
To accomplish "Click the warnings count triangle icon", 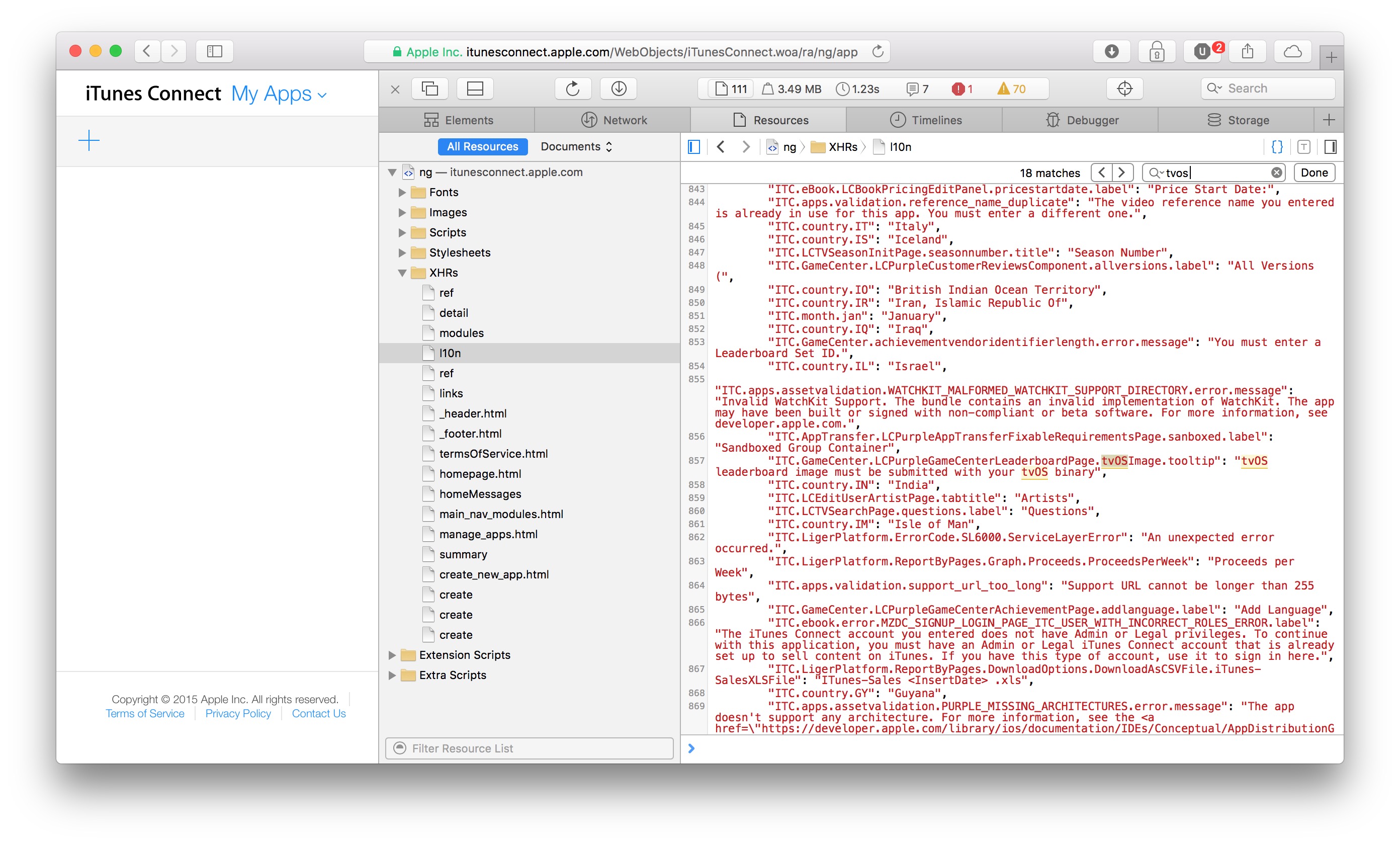I will [1004, 89].
